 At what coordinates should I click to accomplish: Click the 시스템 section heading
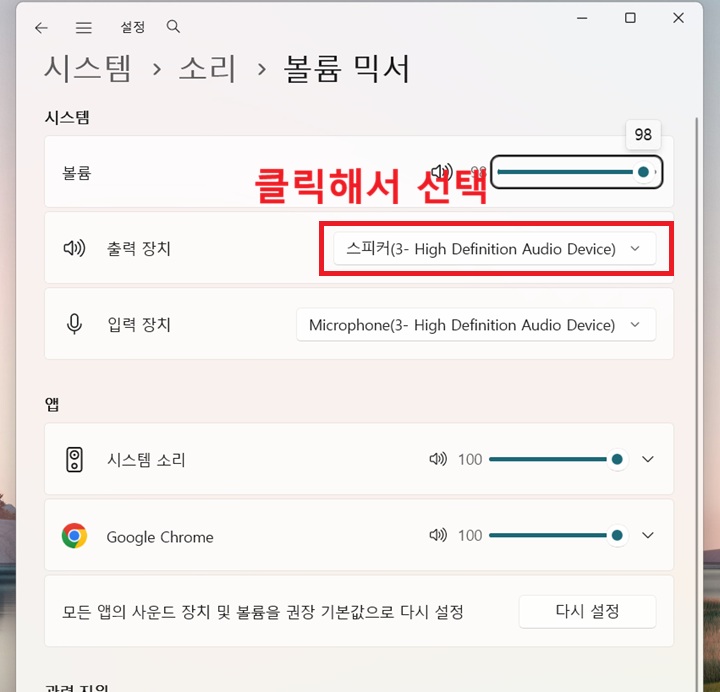(67, 118)
